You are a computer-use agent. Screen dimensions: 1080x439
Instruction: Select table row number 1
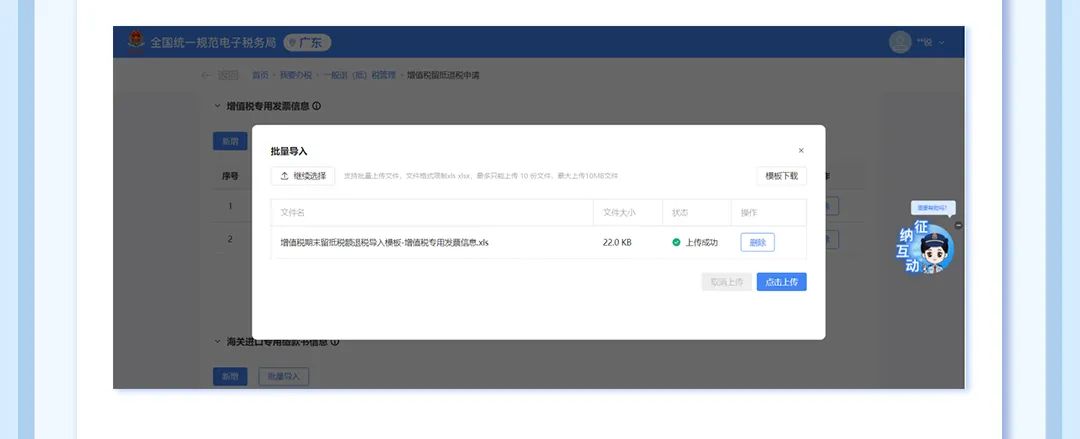[x=230, y=206]
